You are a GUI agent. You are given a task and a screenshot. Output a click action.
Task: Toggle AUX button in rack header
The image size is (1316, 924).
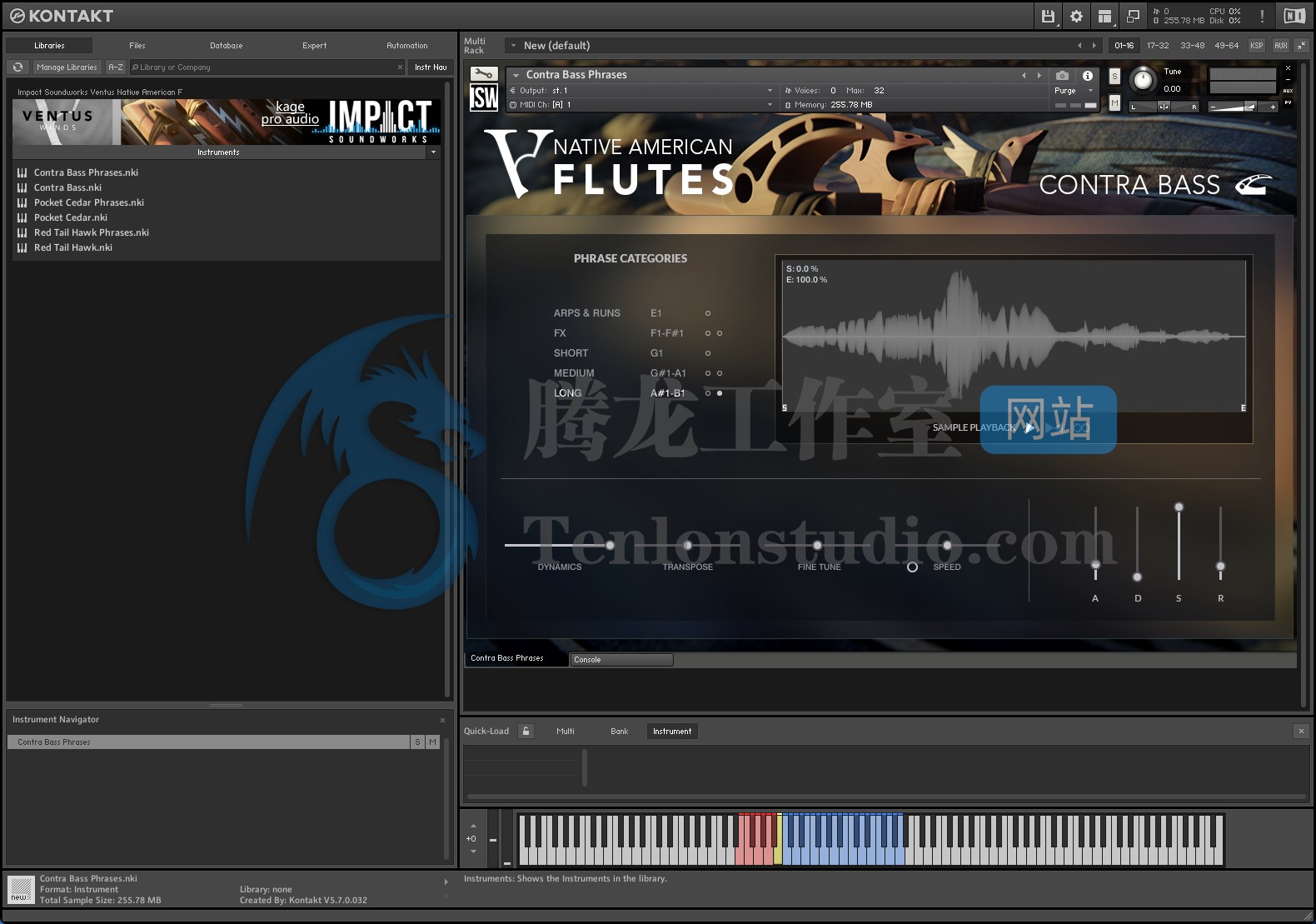(1280, 45)
